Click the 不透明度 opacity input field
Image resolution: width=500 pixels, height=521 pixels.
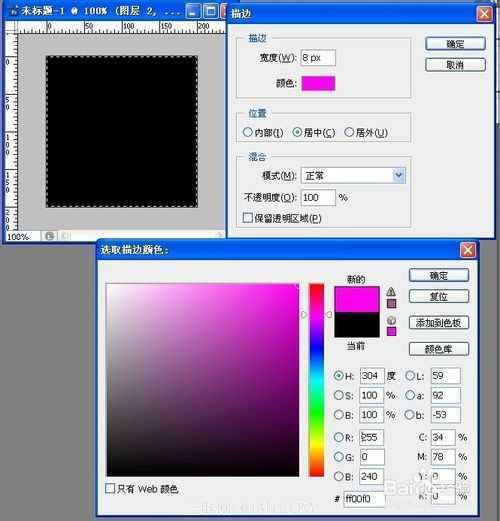pos(318,197)
